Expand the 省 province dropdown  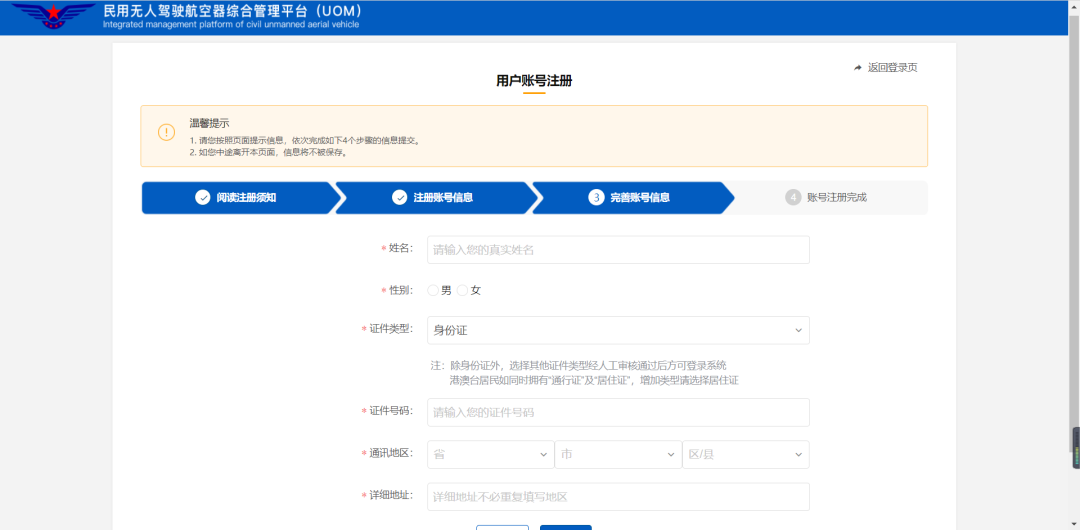(490, 454)
